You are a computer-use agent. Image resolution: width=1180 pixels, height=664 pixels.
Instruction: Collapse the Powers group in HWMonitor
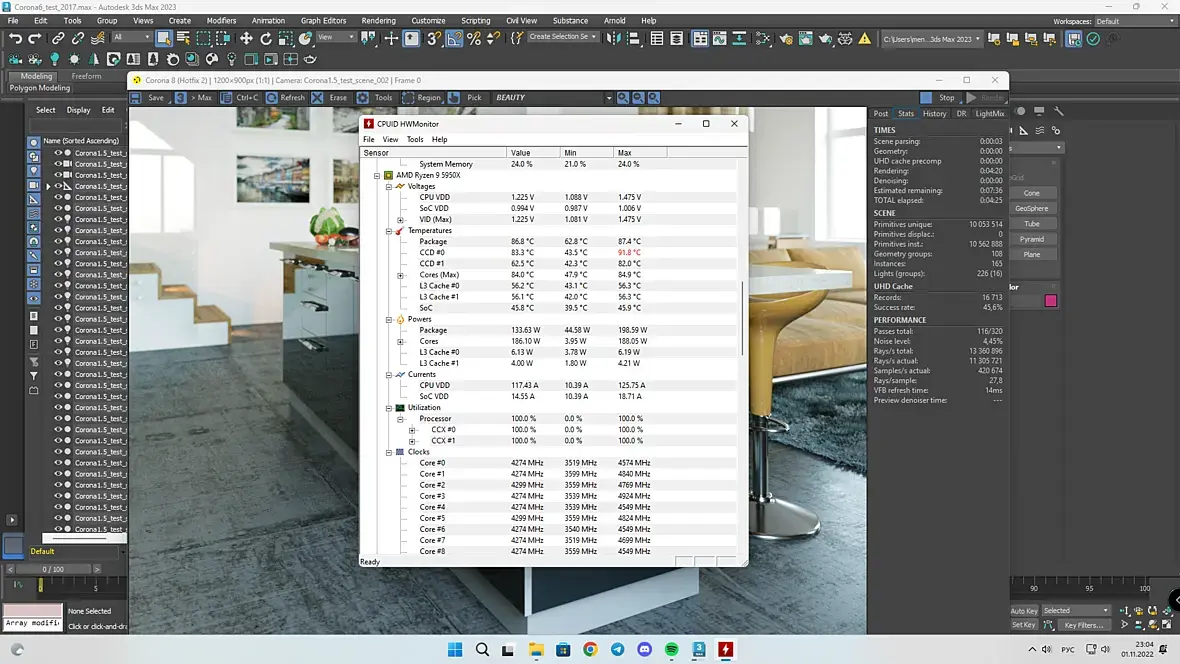389,319
